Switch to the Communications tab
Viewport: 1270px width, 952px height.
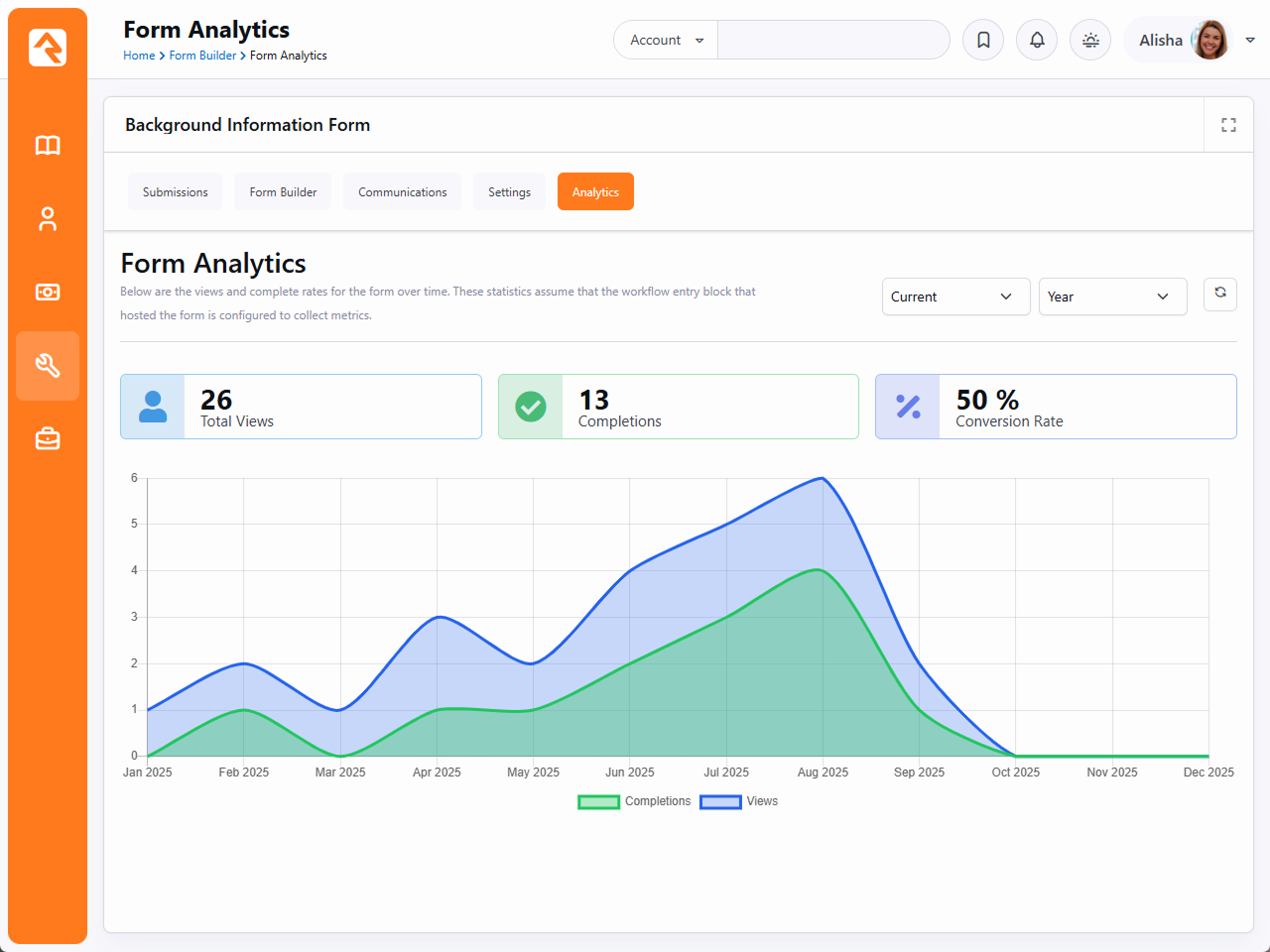tap(402, 192)
